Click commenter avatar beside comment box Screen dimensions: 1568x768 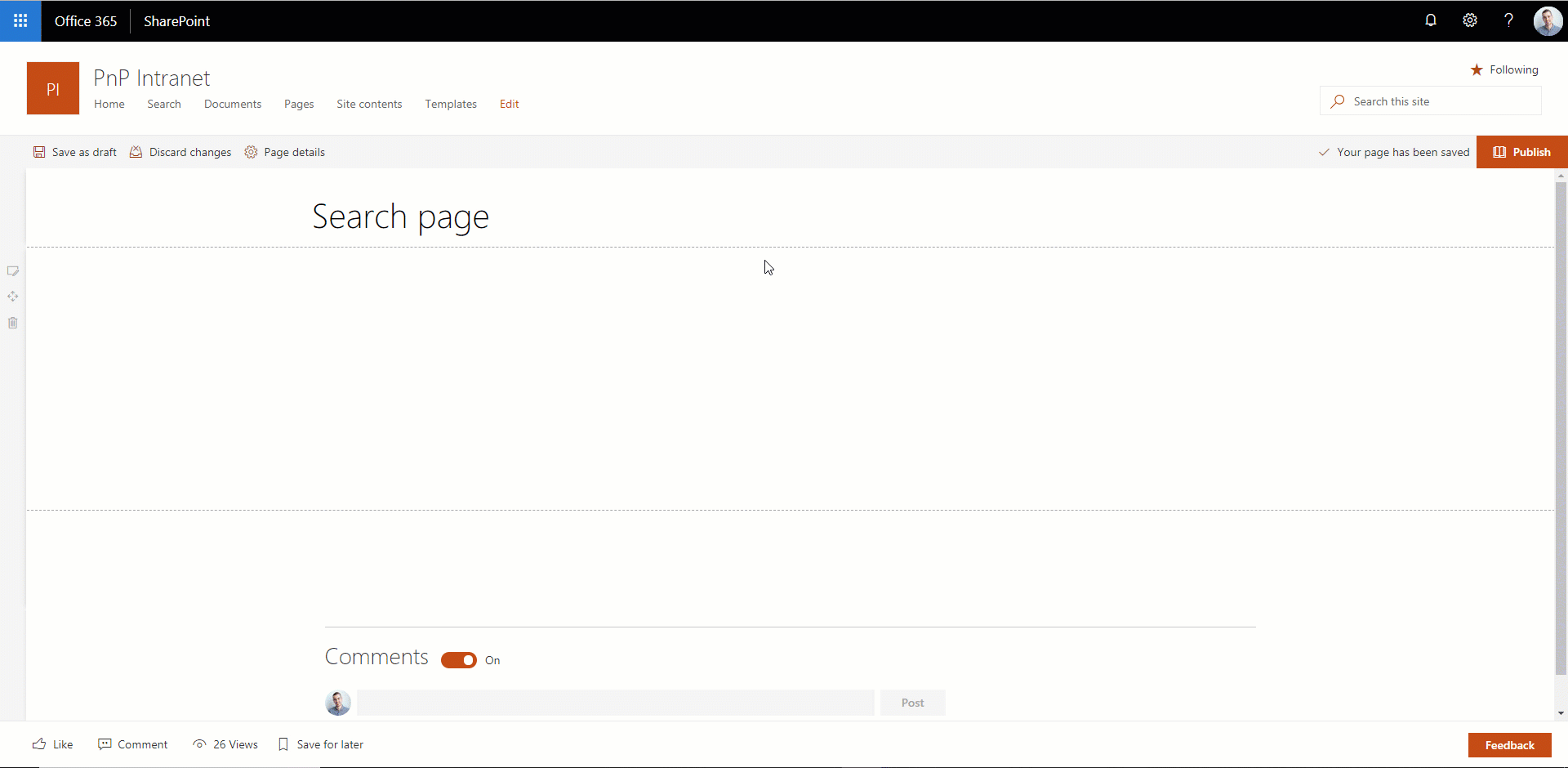click(x=338, y=703)
